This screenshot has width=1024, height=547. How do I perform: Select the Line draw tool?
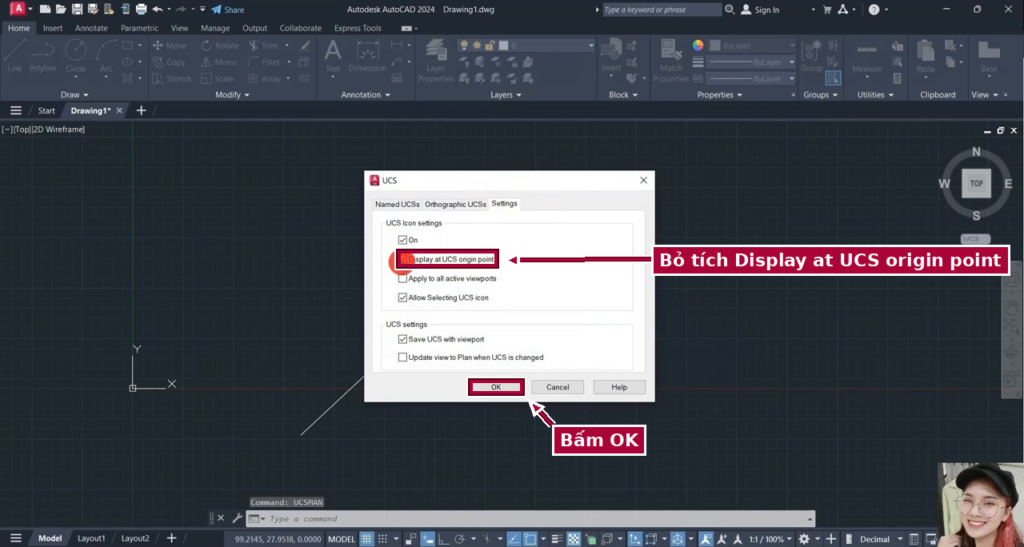14,55
